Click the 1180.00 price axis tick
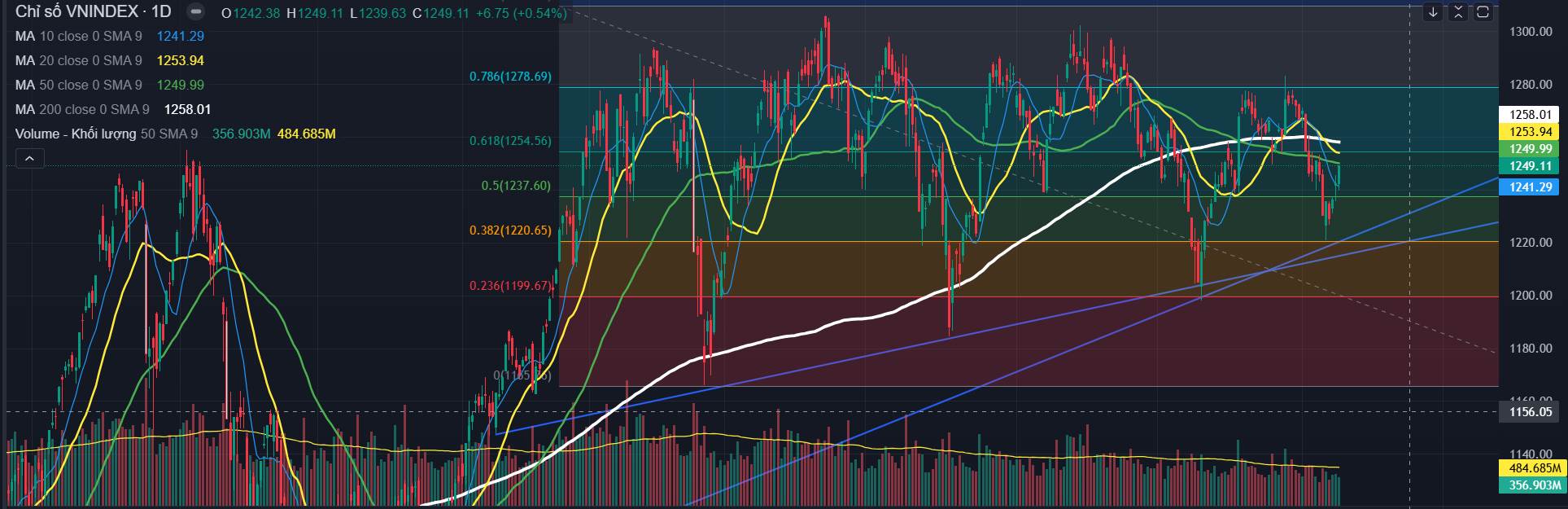 1531,349
